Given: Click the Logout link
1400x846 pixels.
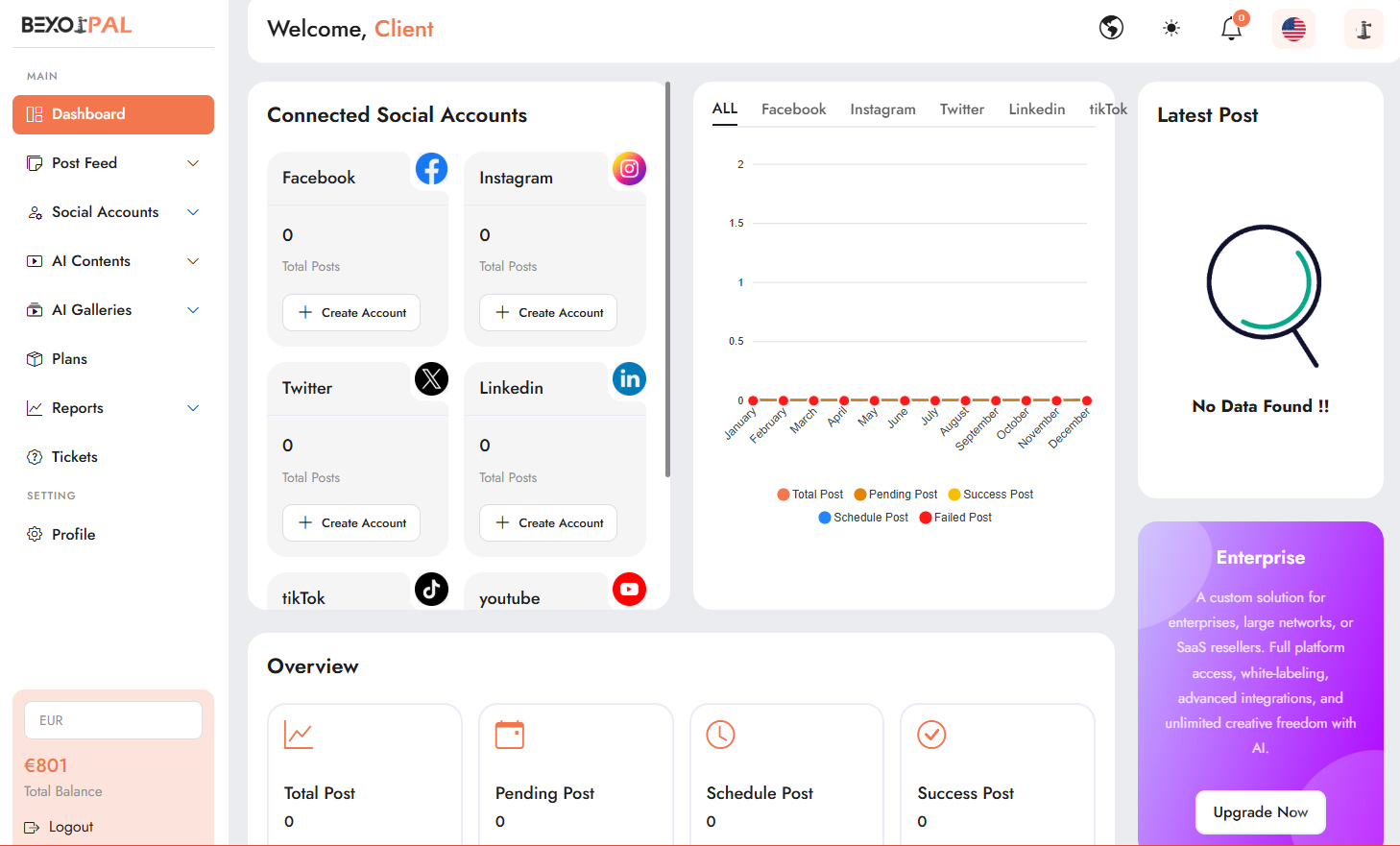Looking at the screenshot, I should click(x=71, y=827).
